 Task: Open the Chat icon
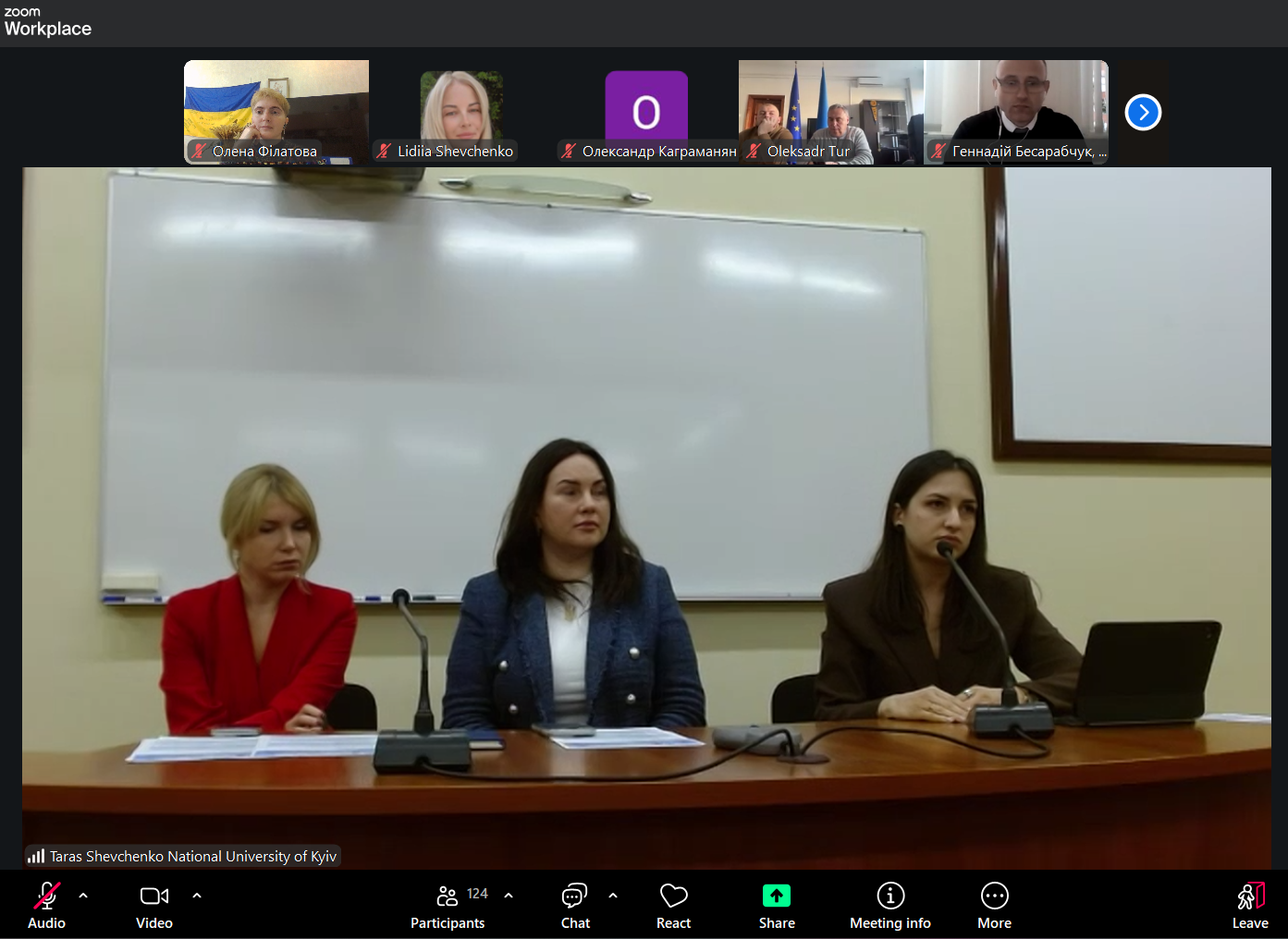point(574,896)
